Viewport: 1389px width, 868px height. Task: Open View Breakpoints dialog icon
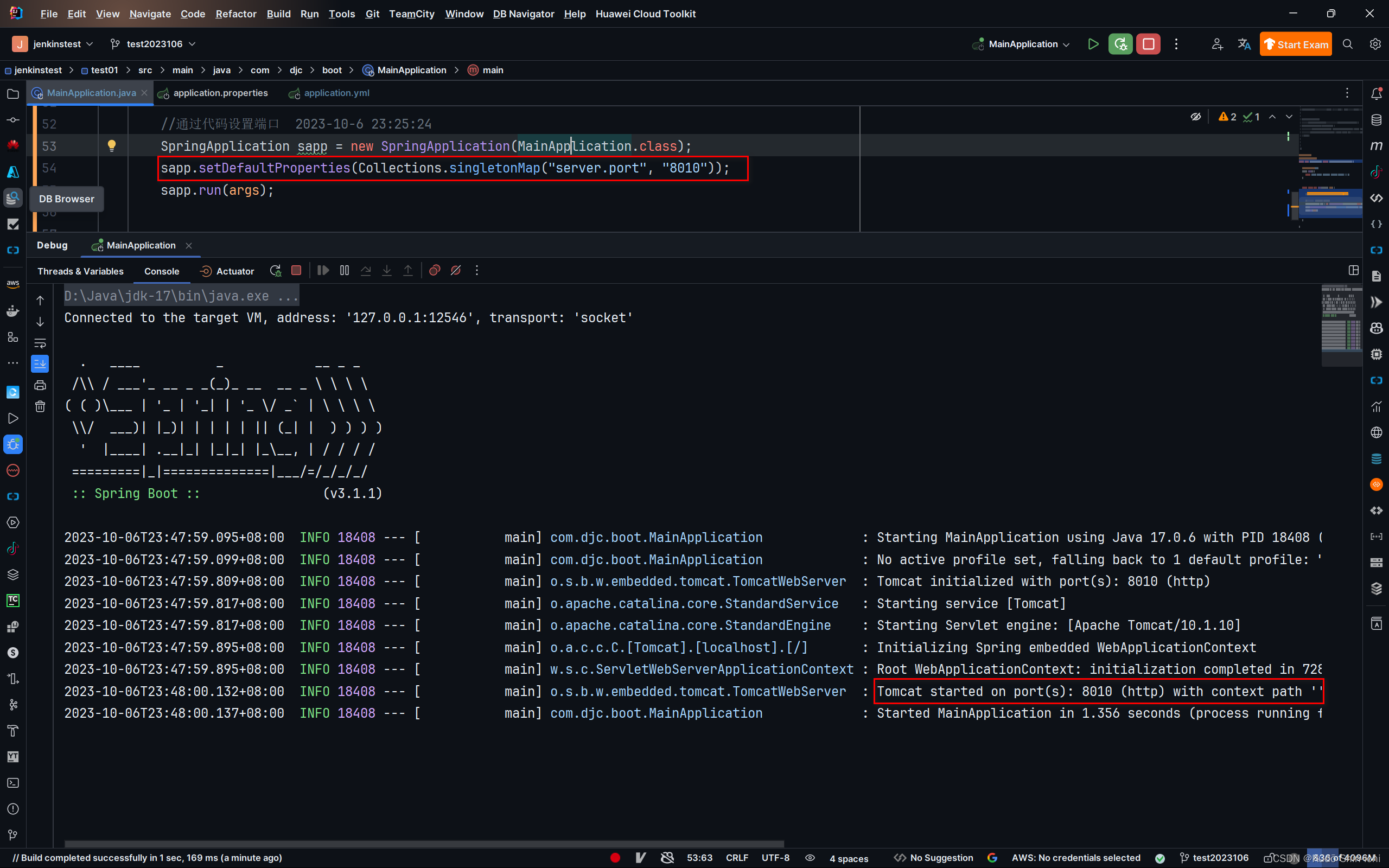[435, 270]
